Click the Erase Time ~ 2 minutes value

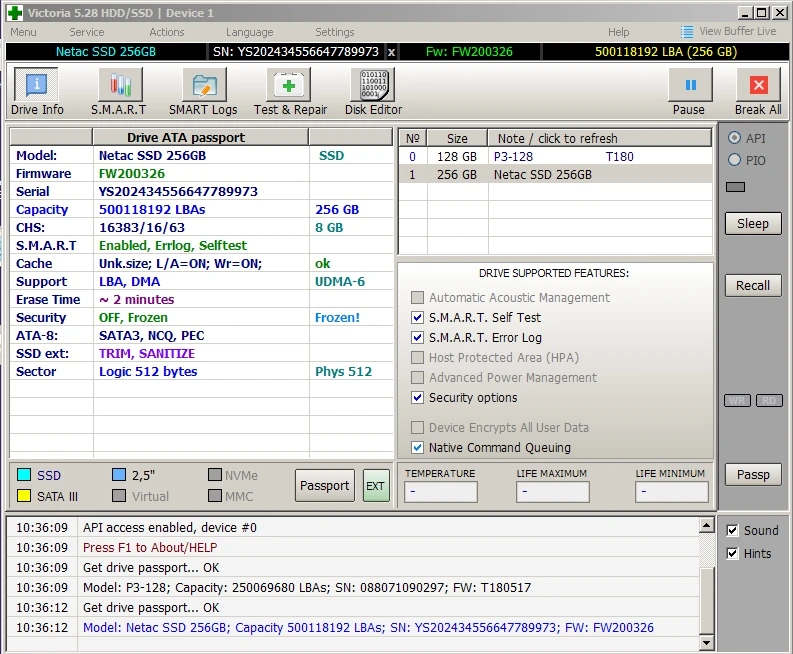tap(137, 299)
